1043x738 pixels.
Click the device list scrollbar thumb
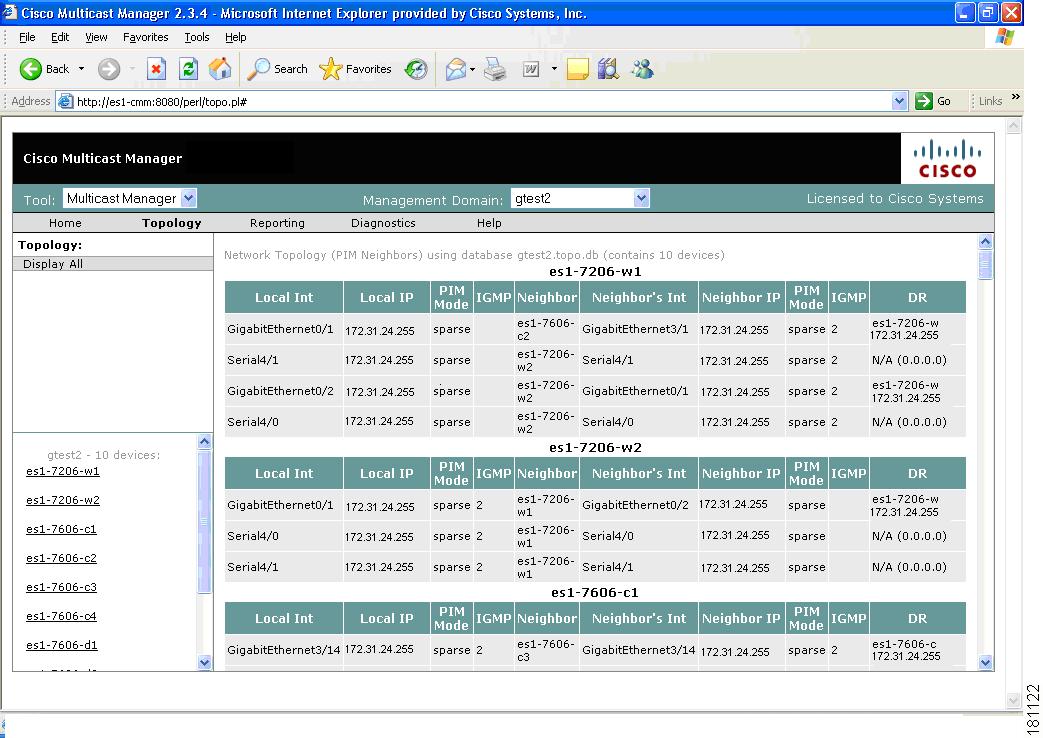click(x=204, y=521)
